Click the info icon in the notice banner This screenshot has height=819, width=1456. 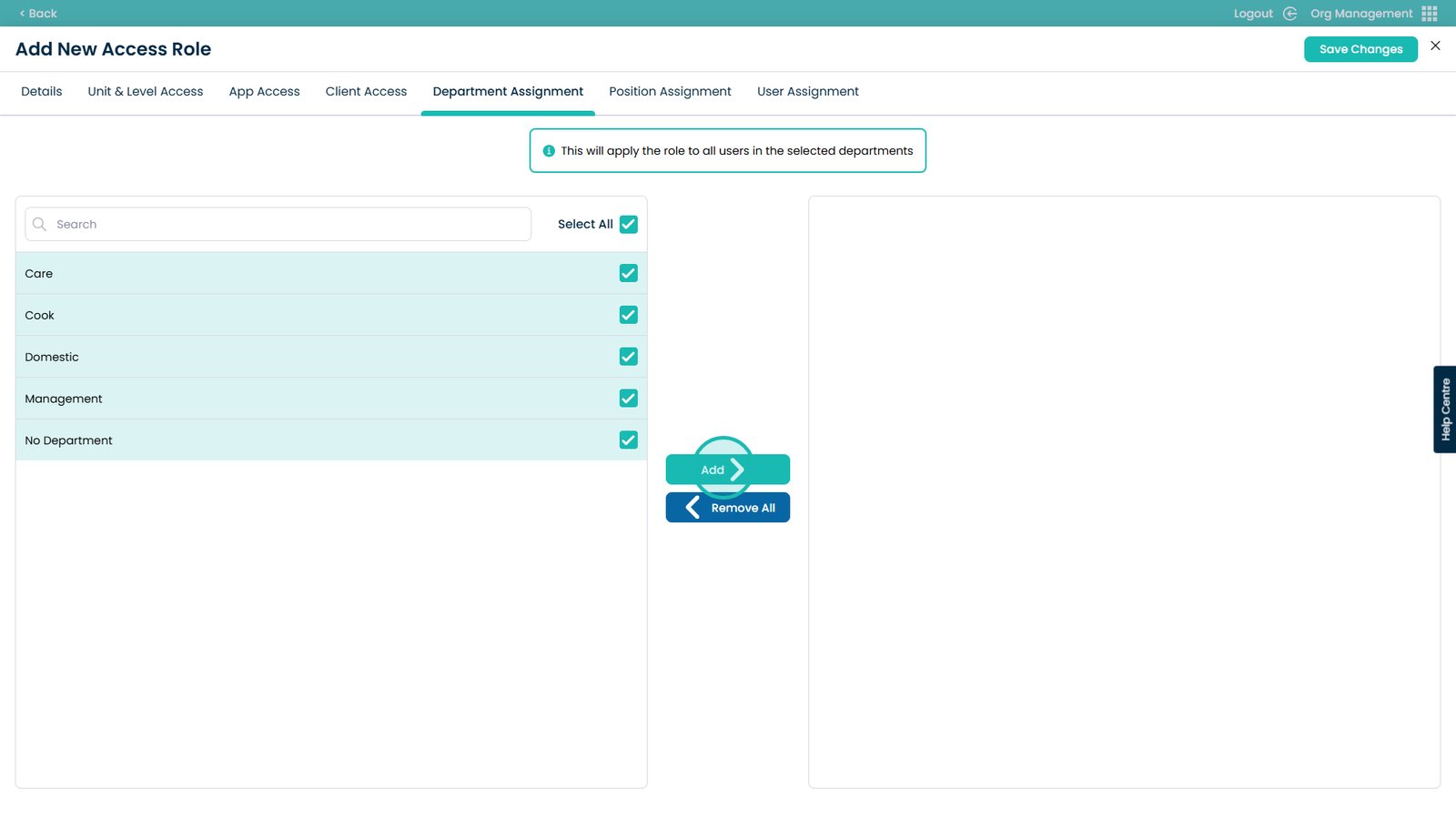coord(549,151)
